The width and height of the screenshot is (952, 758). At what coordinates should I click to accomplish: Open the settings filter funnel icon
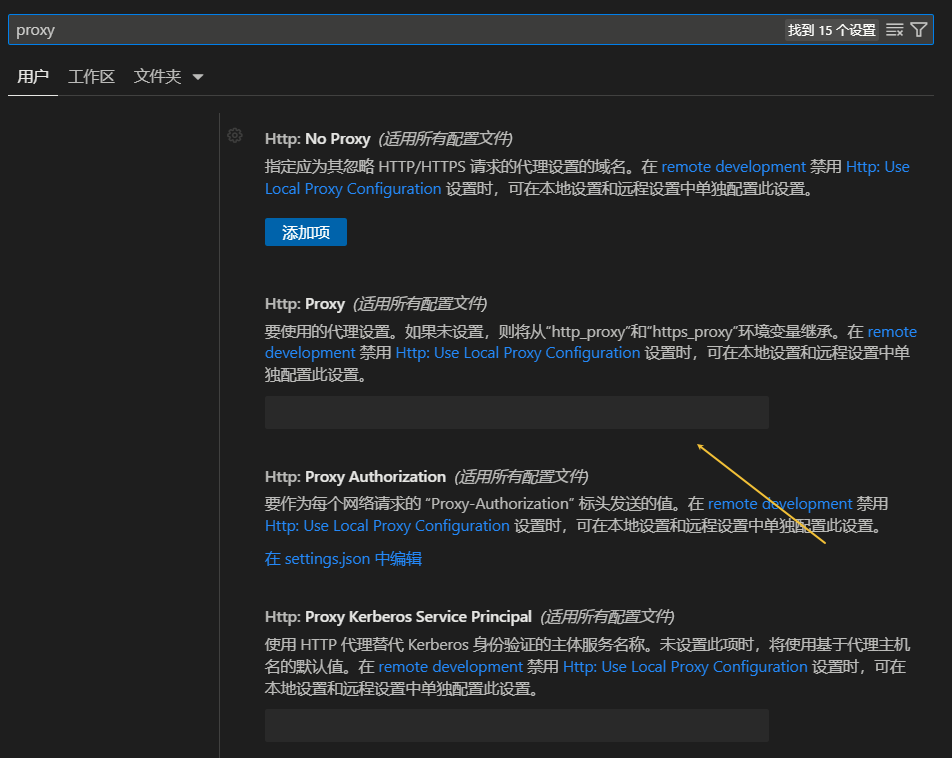click(x=919, y=30)
